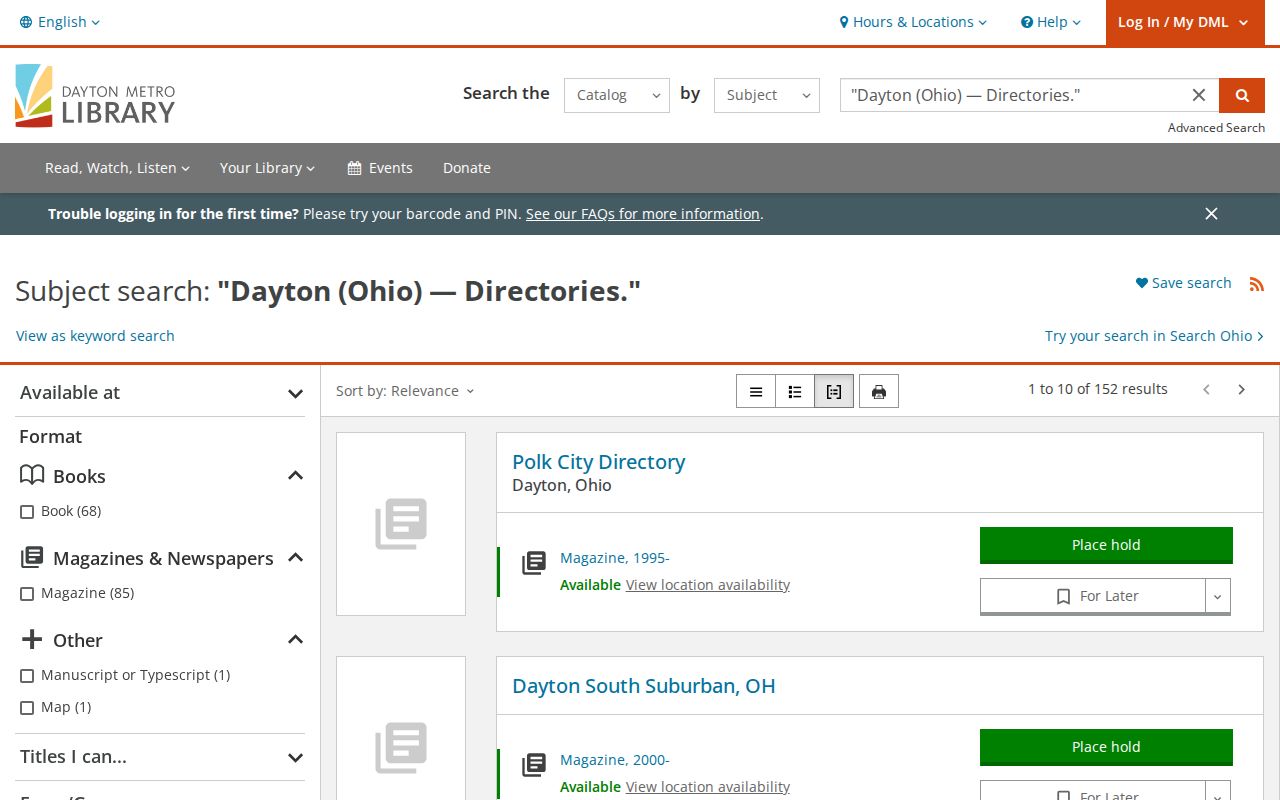The width and height of the screenshot is (1280, 800).
Task: Open the Hours & Locations menu
Action: coord(913,22)
